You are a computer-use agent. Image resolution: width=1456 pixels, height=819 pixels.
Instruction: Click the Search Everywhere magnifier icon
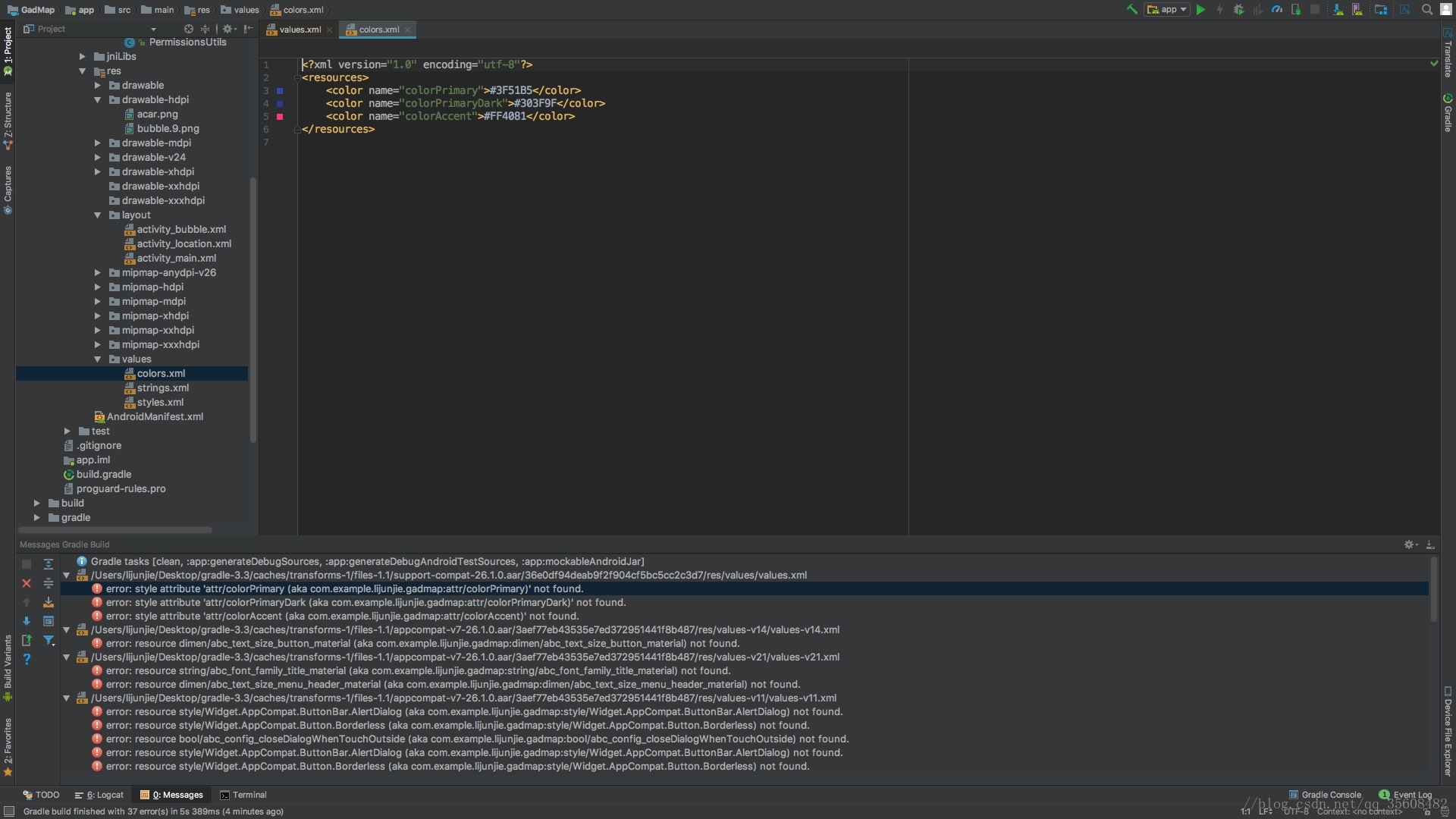pos(1426,10)
